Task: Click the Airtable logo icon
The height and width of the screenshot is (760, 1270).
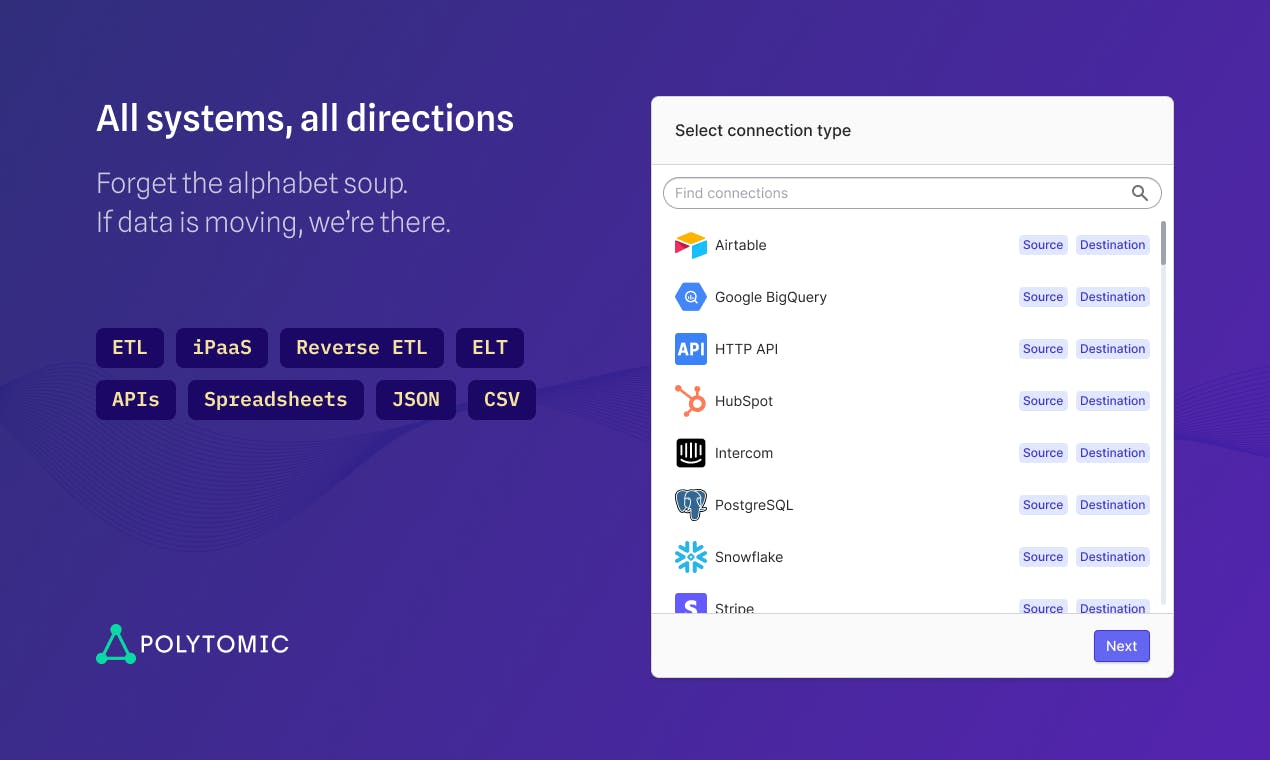Action: 691,245
